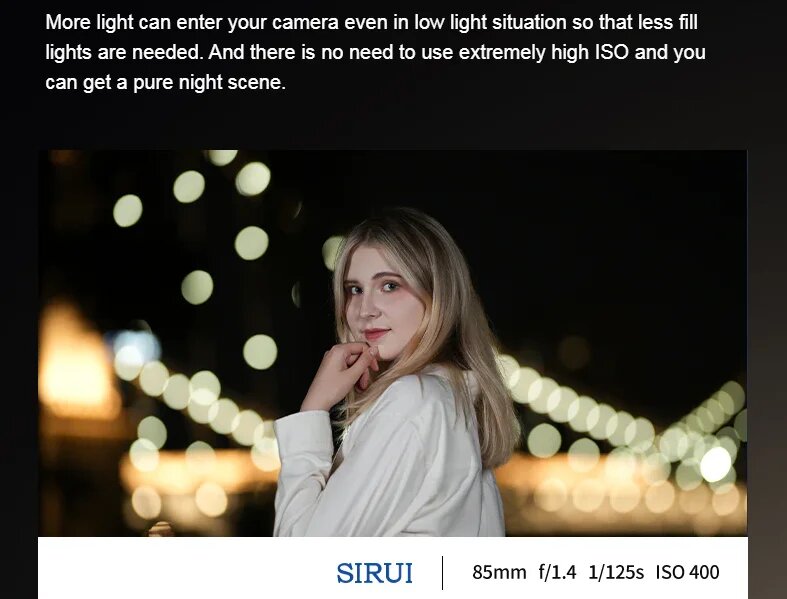Click the 1/125s shutter speed label

(x=616, y=572)
